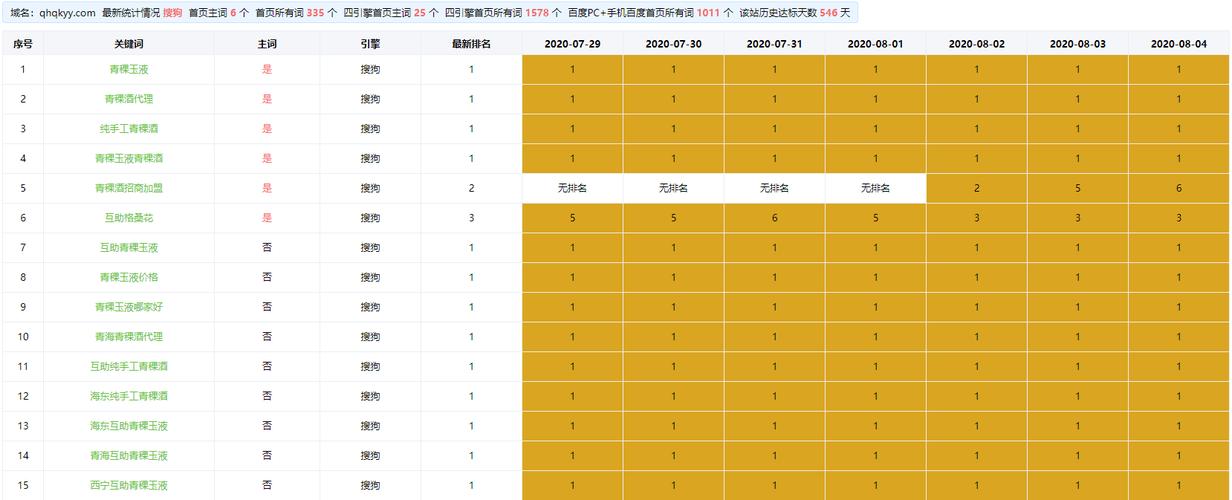Screen dimensions: 1232x500
Task: Click rank 5 for 青稞酒招商加盟 on 2020-08-03
Action: pos(1078,188)
